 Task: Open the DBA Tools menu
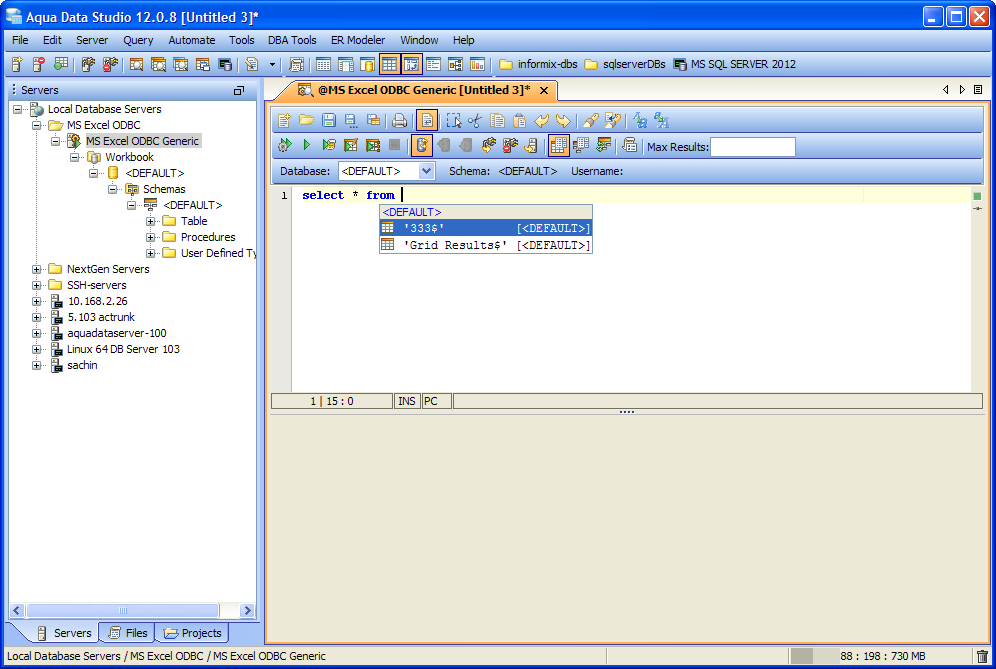(292, 40)
